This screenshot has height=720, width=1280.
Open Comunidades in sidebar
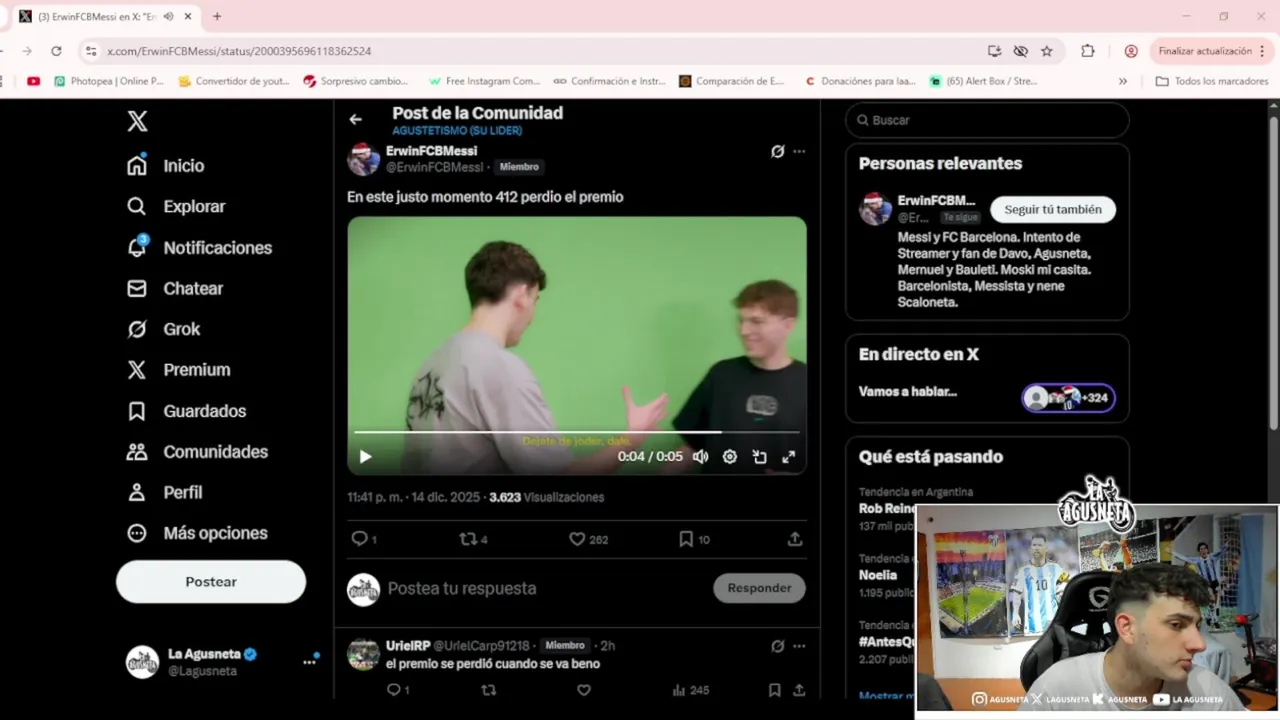(x=197, y=452)
